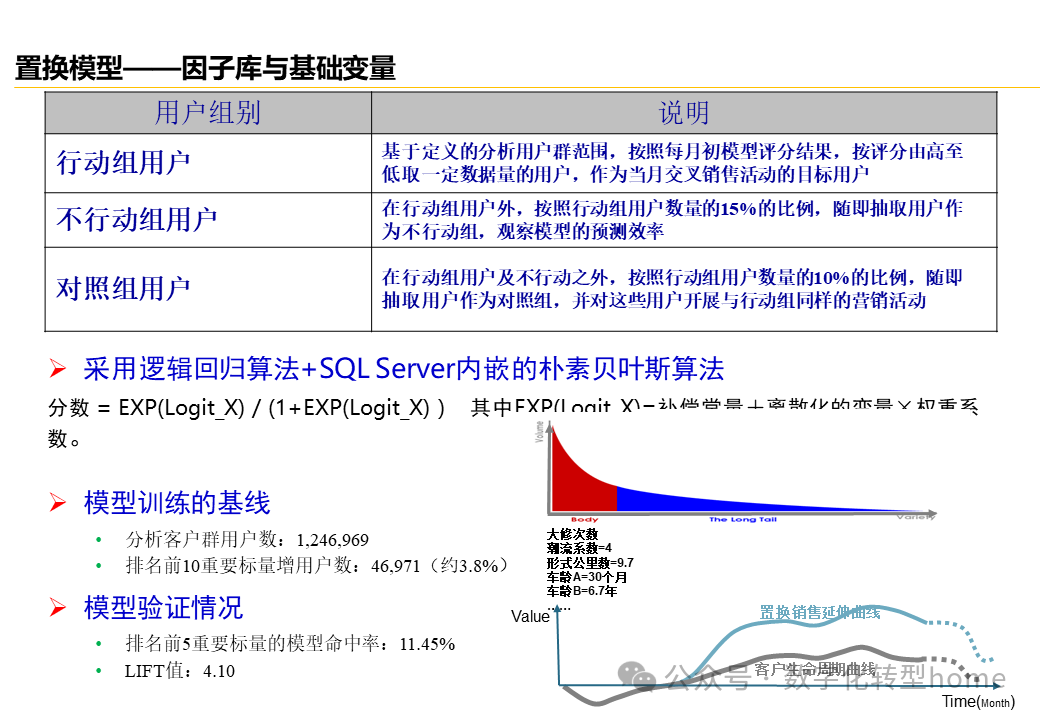Click the label The Long Tail
The height and width of the screenshot is (720, 1040).
point(742,519)
